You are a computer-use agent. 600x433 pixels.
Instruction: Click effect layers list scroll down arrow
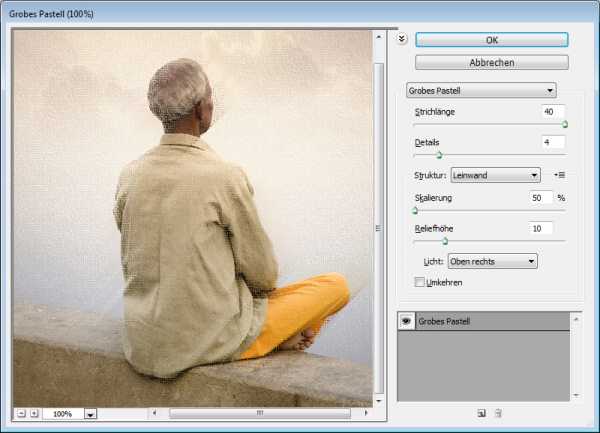(576, 395)
